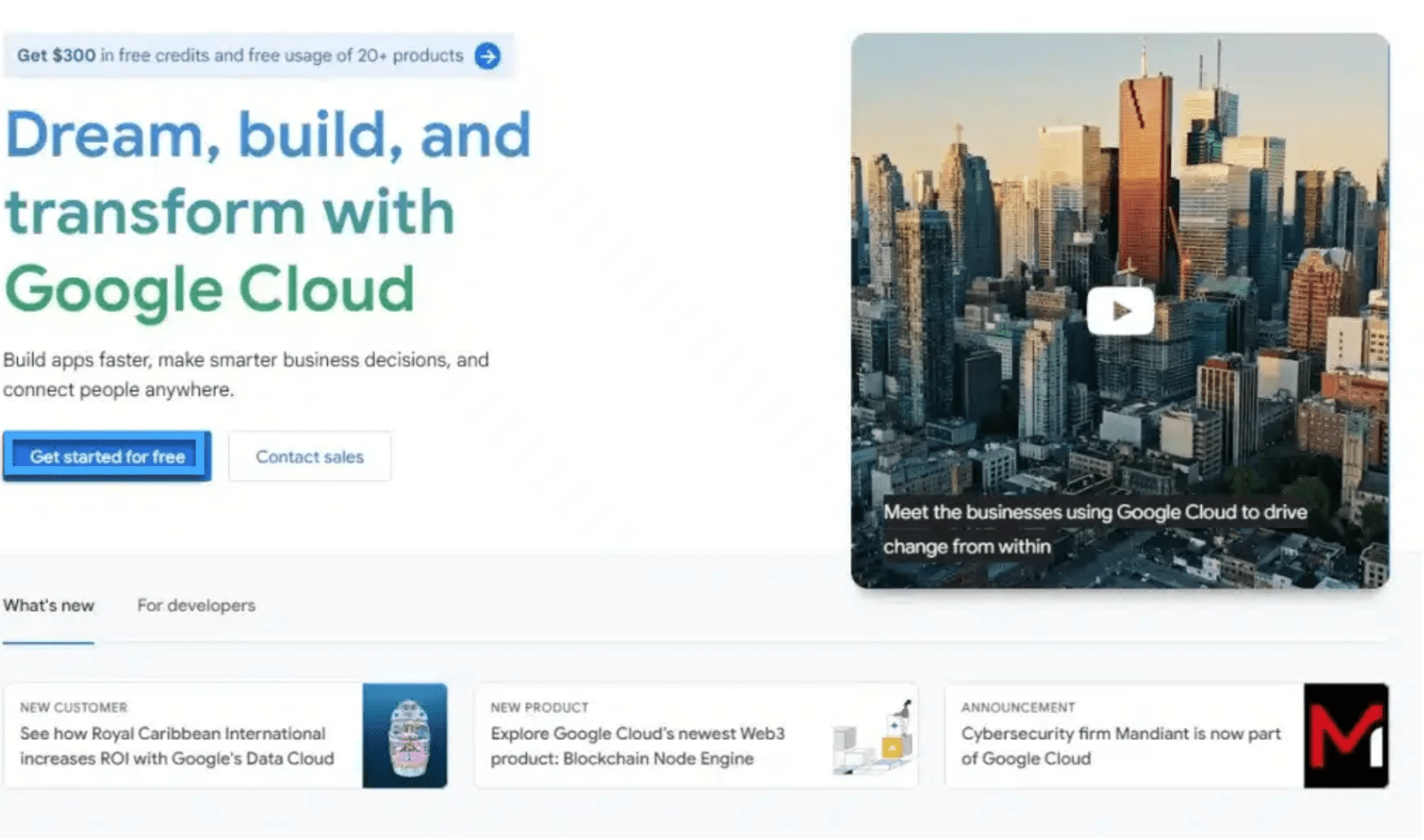Click the NEW CUSTOMER label
The image size is (1424, 840).
(73, 707)
